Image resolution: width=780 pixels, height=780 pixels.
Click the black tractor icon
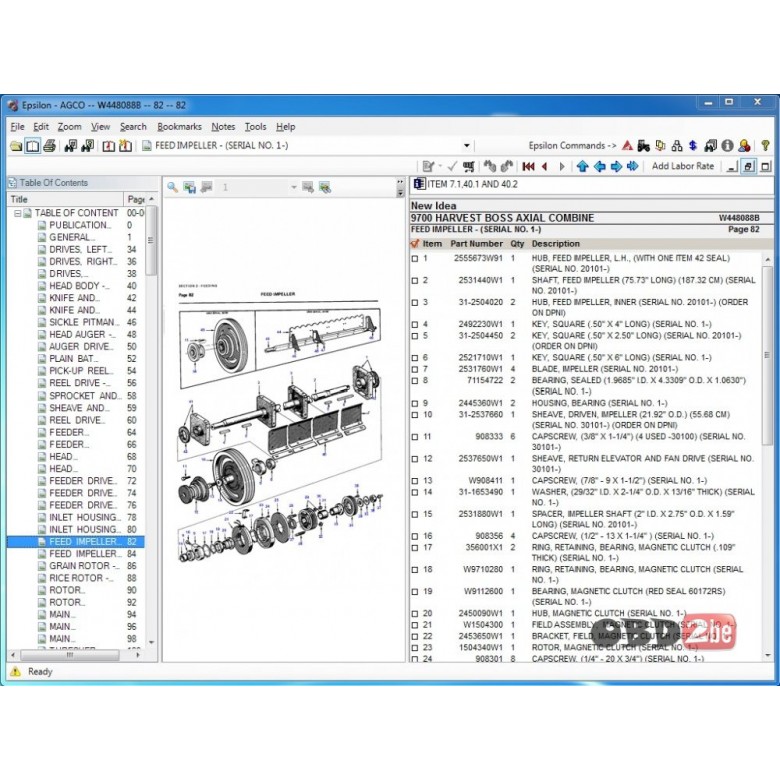point(644,146)
